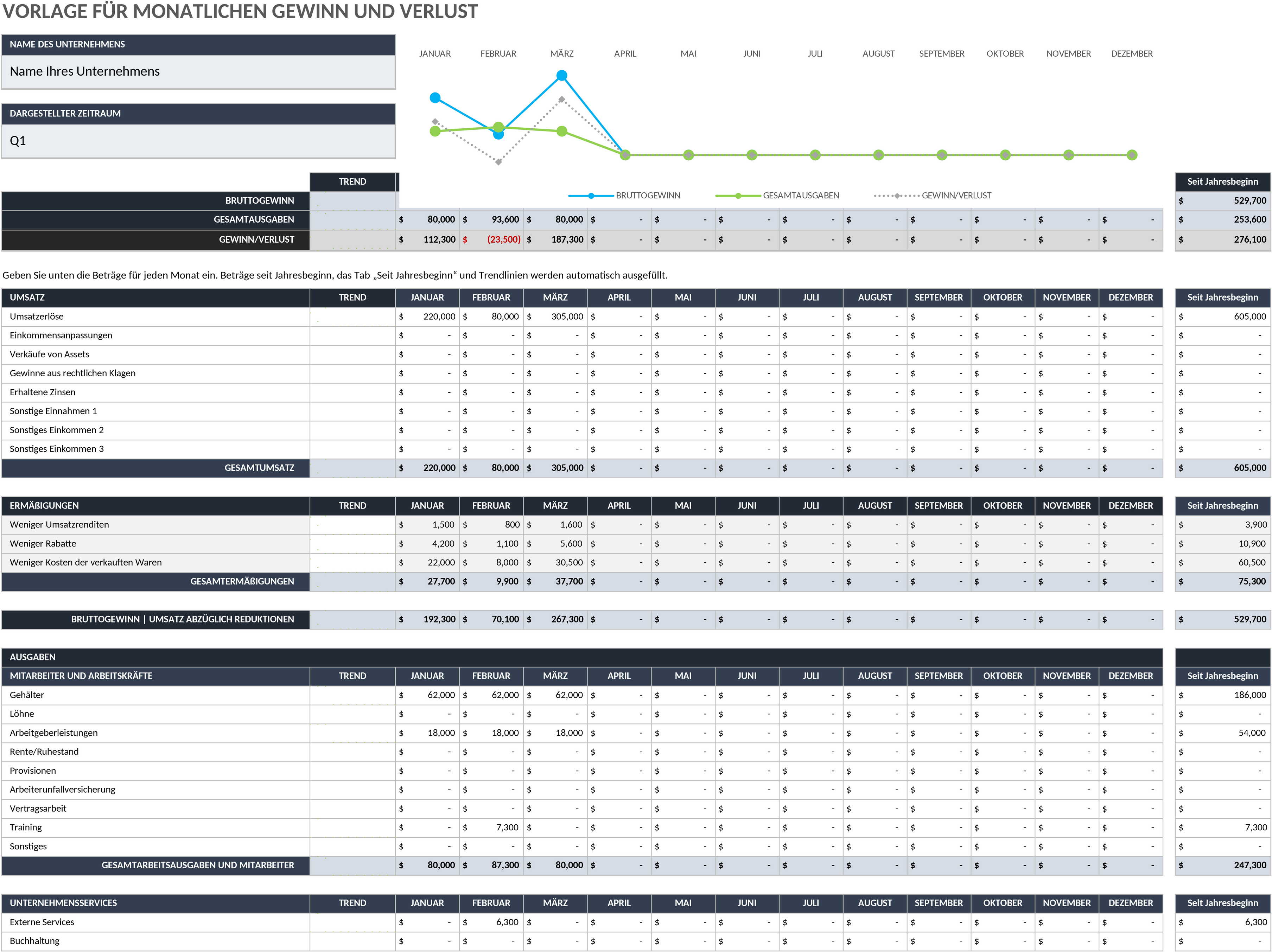Select the '1,500' Januar Umsatzrenditen cell
The image size is (1272, 952).
(x=427, y=525)
